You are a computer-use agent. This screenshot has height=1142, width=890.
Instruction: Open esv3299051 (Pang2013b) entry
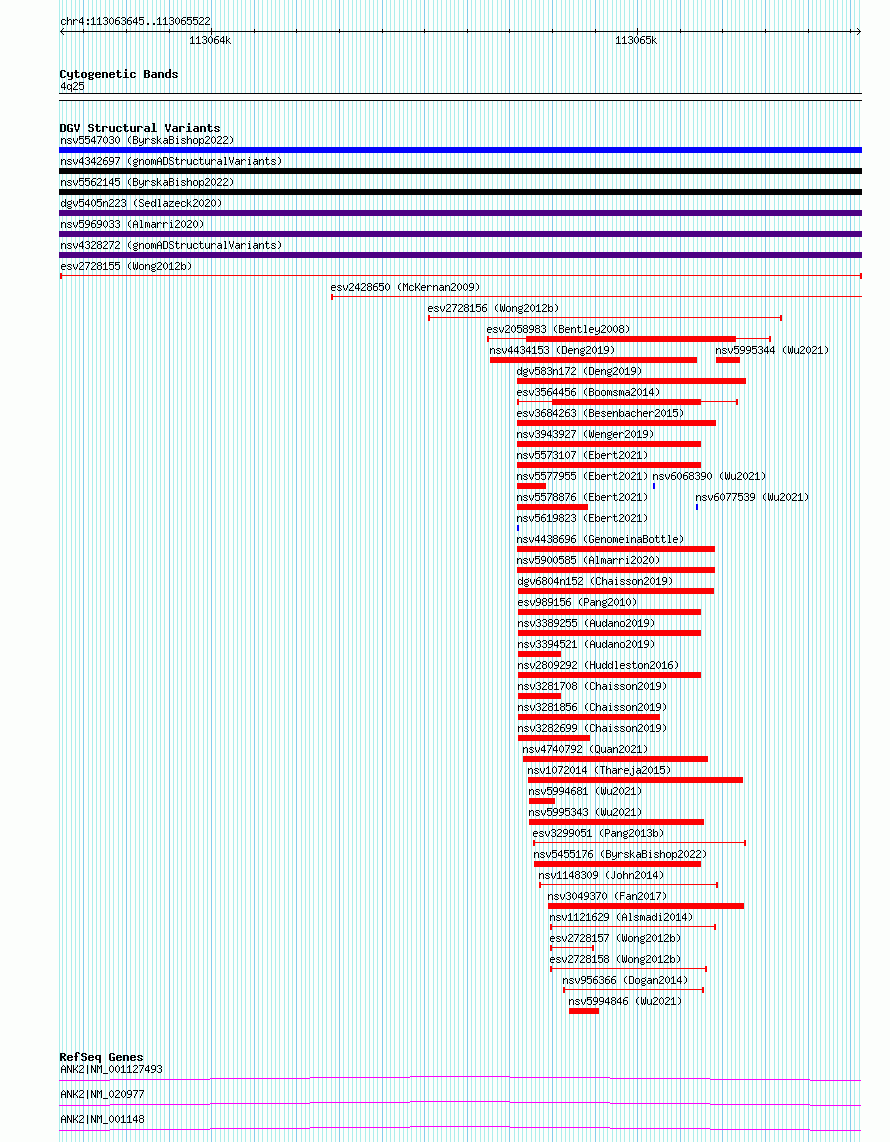(x=599, y=835)
